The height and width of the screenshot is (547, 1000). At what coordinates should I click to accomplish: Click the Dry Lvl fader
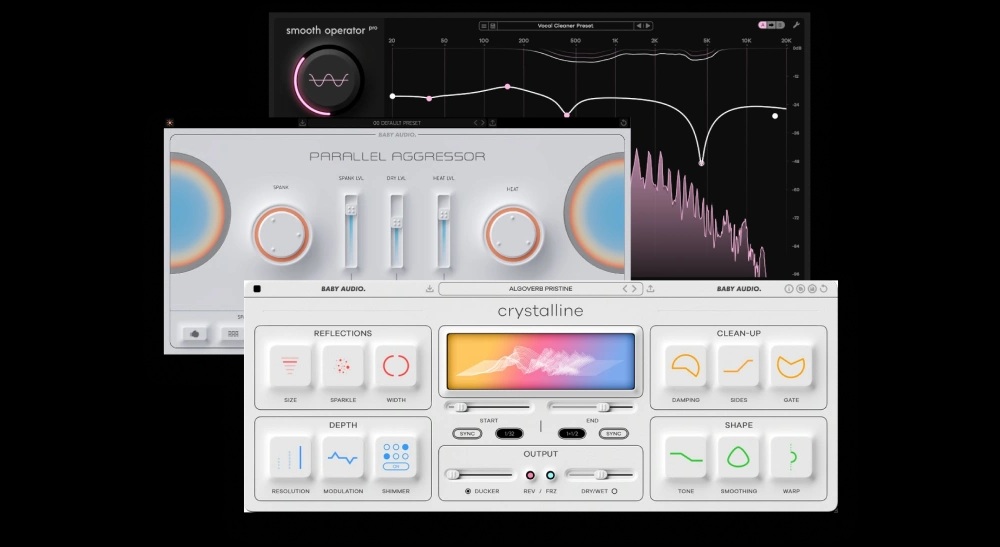[397, 231]
